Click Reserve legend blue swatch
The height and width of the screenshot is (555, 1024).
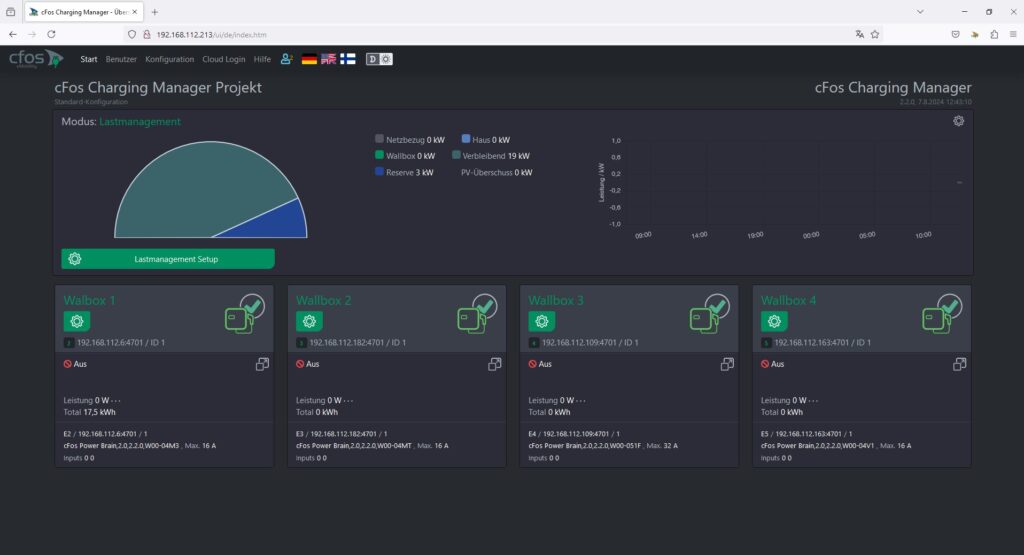pyautogui.click(x=379, y=171)
